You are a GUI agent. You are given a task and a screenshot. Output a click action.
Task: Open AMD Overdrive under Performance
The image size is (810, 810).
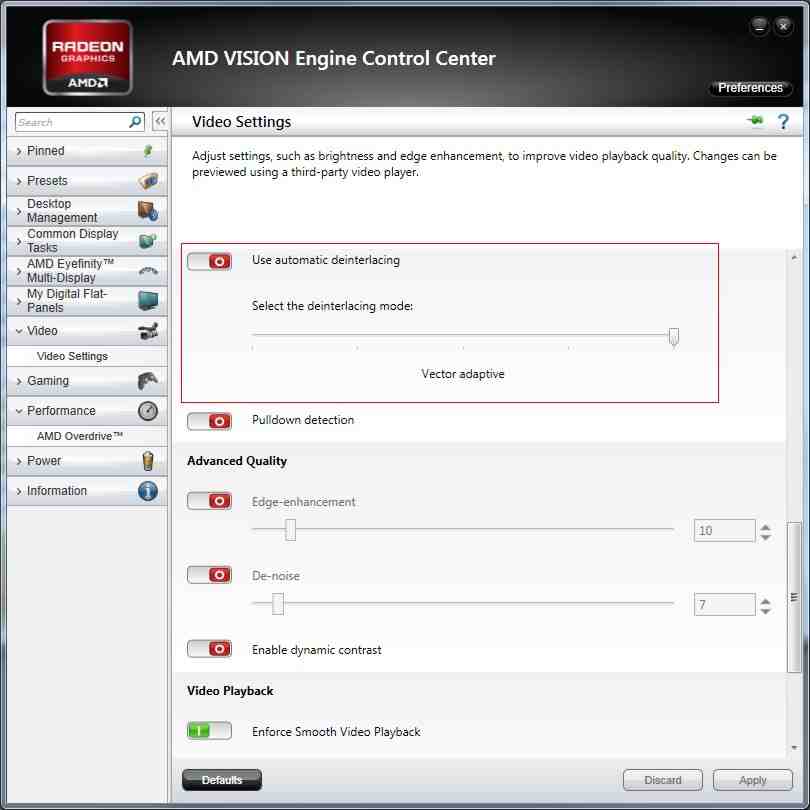[x=80, y=436]
